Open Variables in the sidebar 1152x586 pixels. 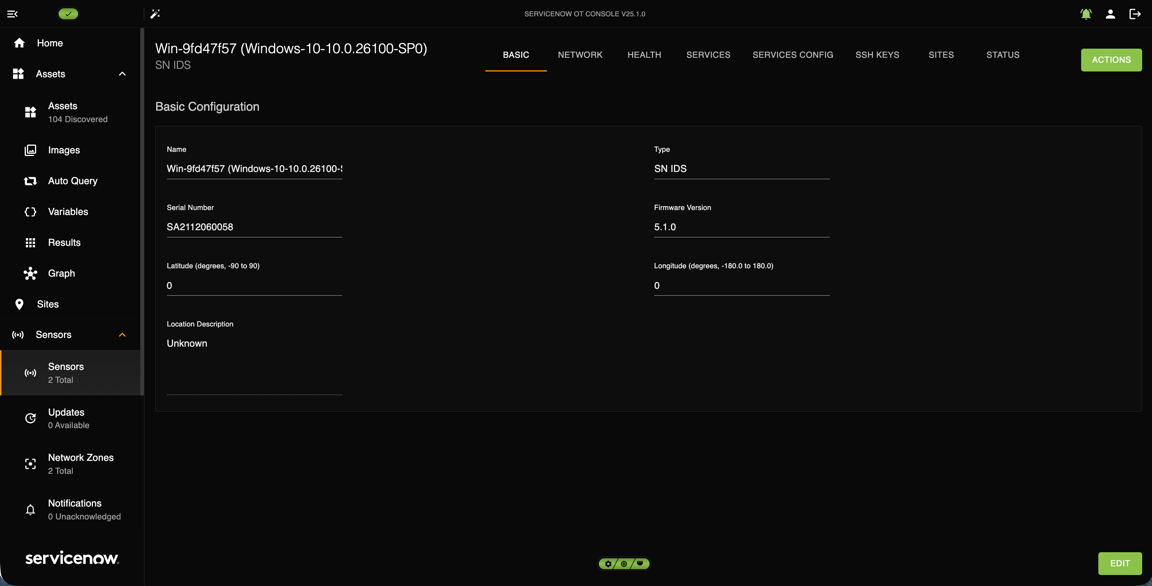tap(70, 211)
